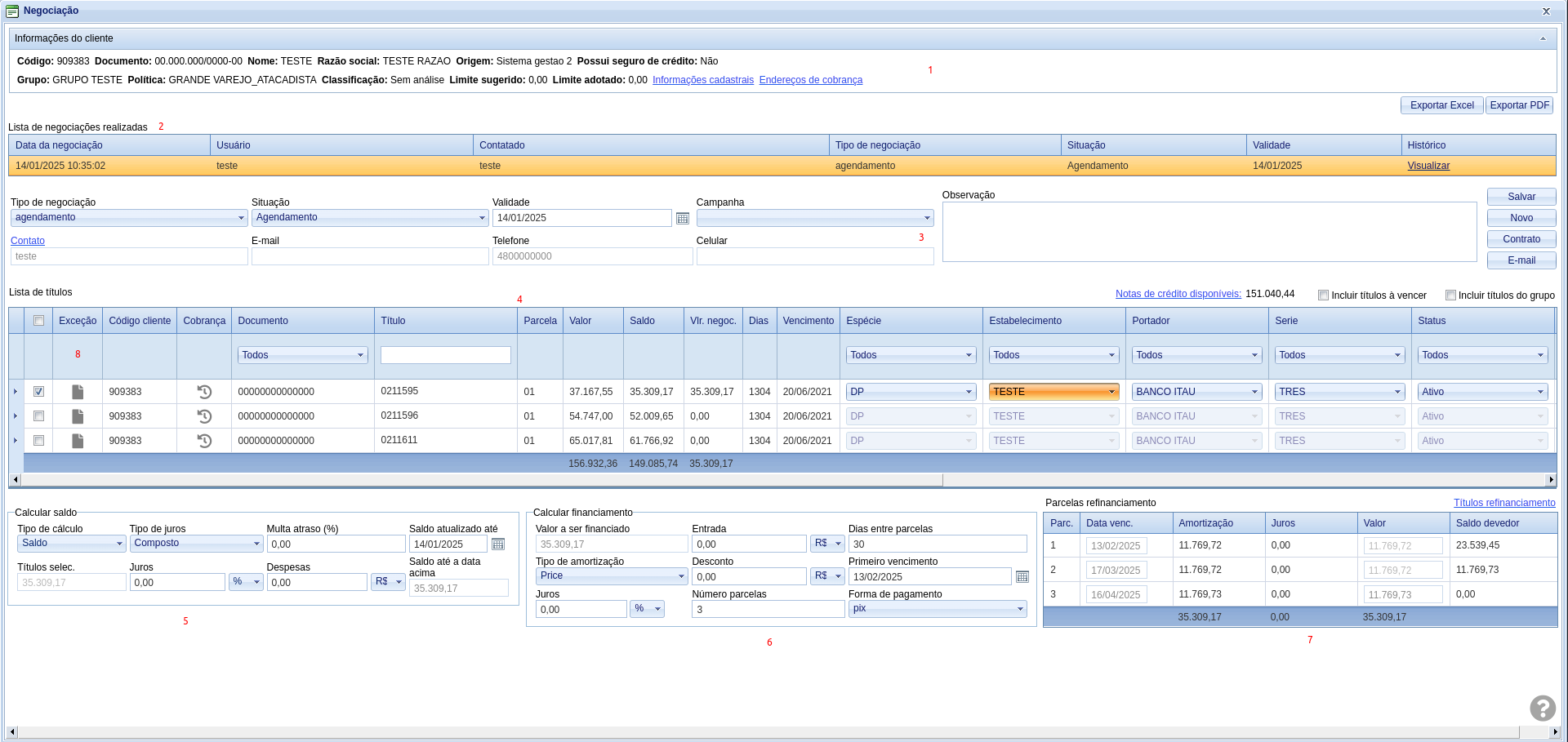
Task: Check the checkbox for título 0211596
Action: tap(38, 416)
